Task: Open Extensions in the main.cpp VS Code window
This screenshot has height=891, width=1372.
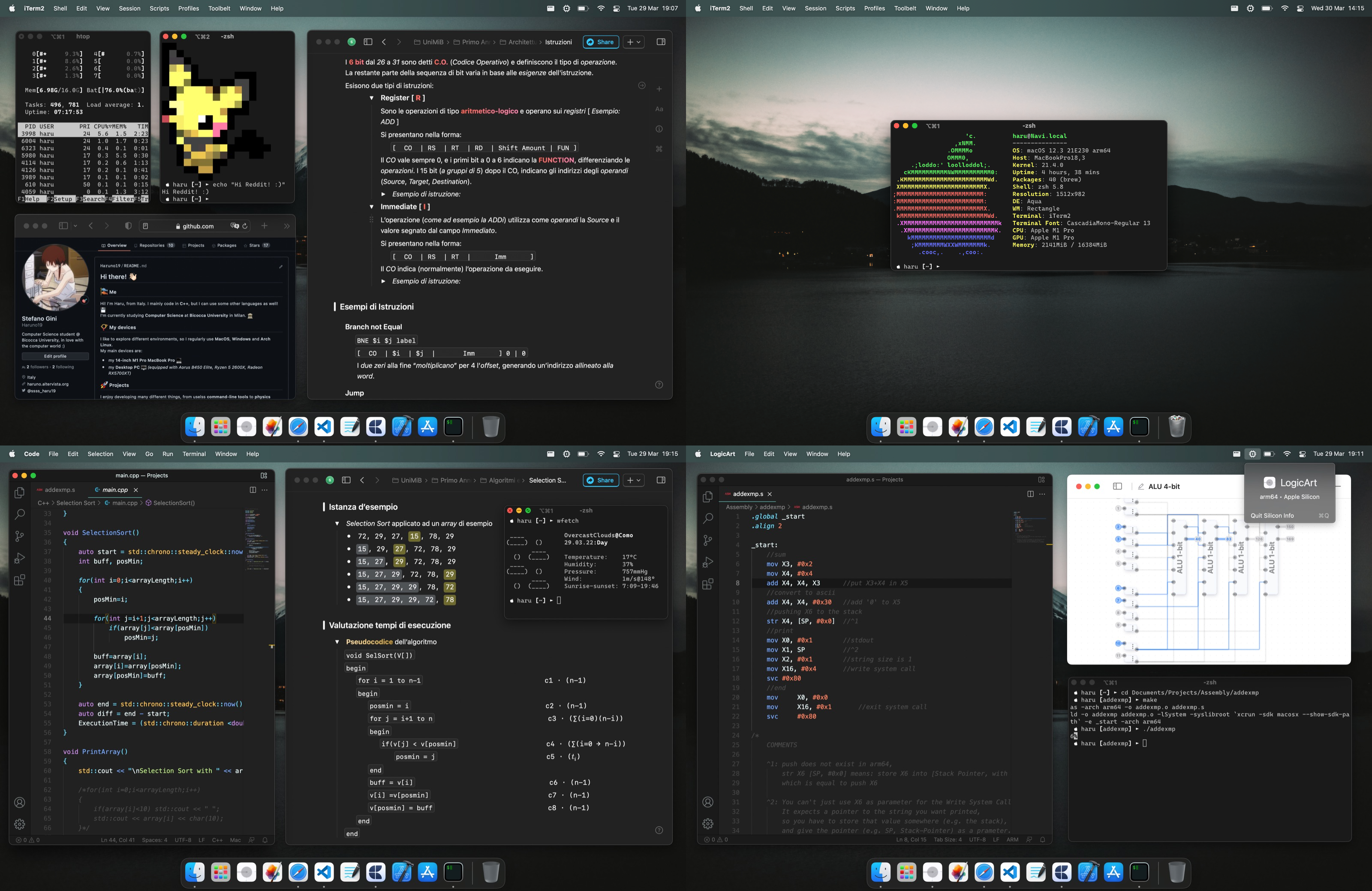Action: point(20,580)
